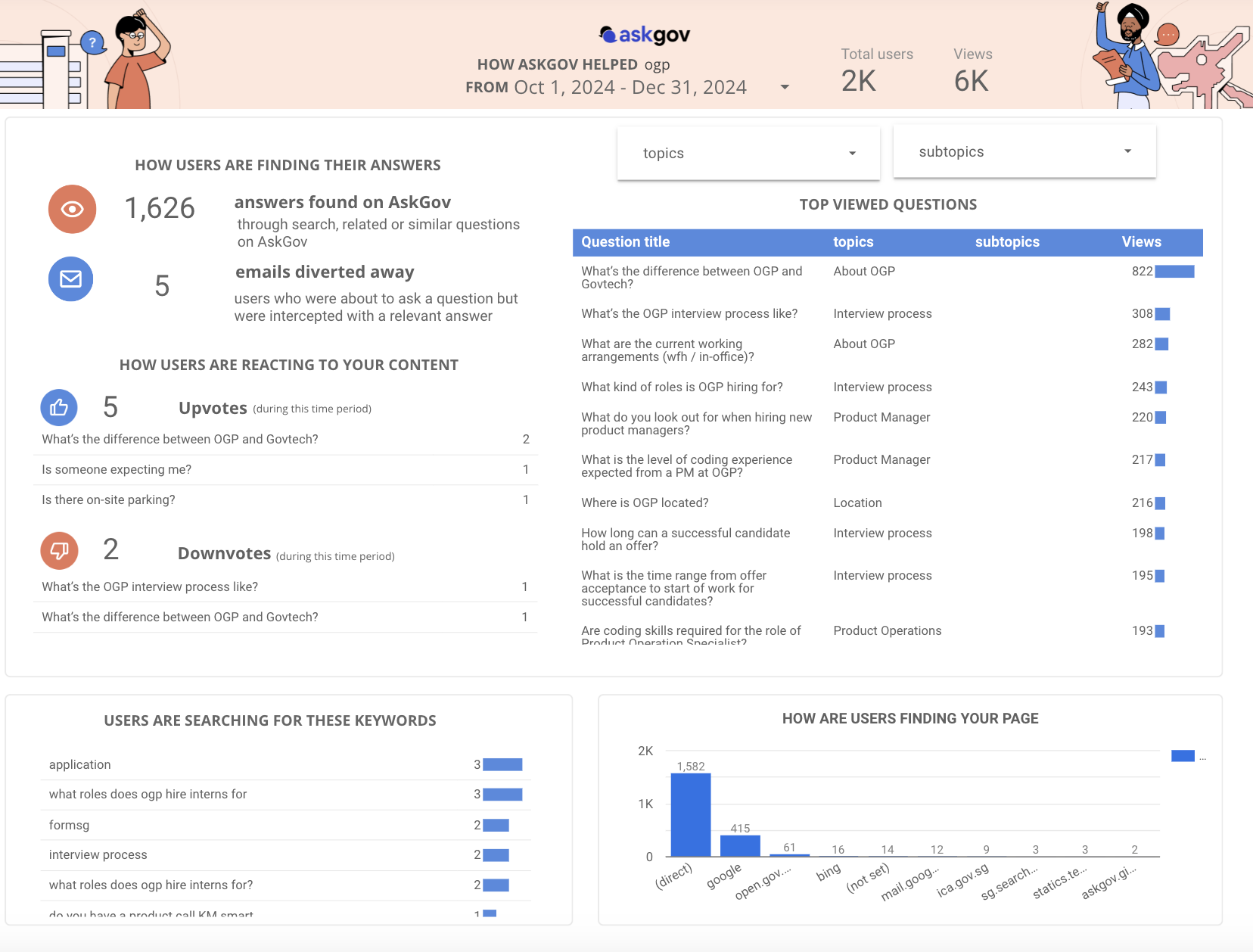The image size is (1253, 952).
Task: Click the AskGov logo in the header
Action: pos(645,35)
